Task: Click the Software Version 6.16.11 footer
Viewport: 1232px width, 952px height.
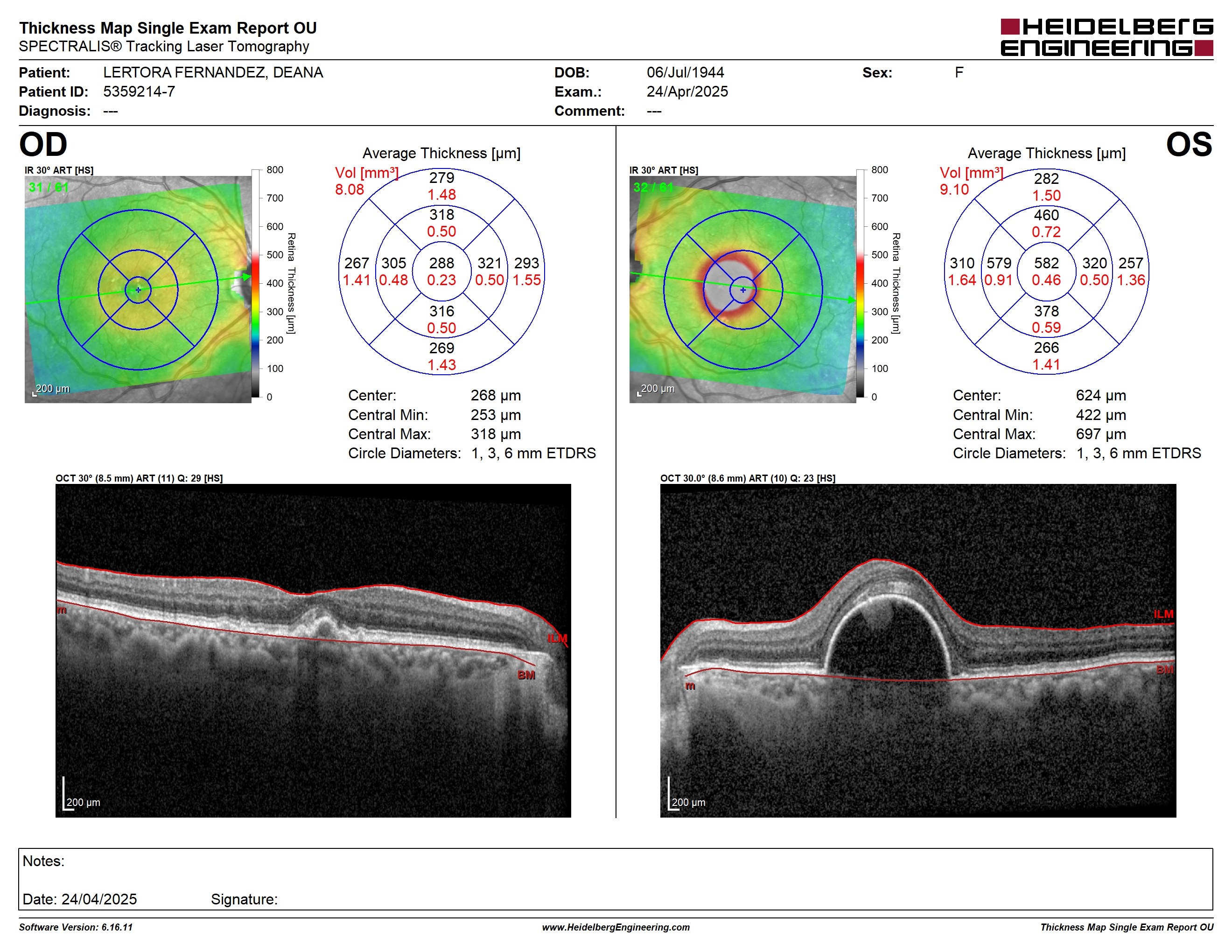Action: [x=76, y=927]
